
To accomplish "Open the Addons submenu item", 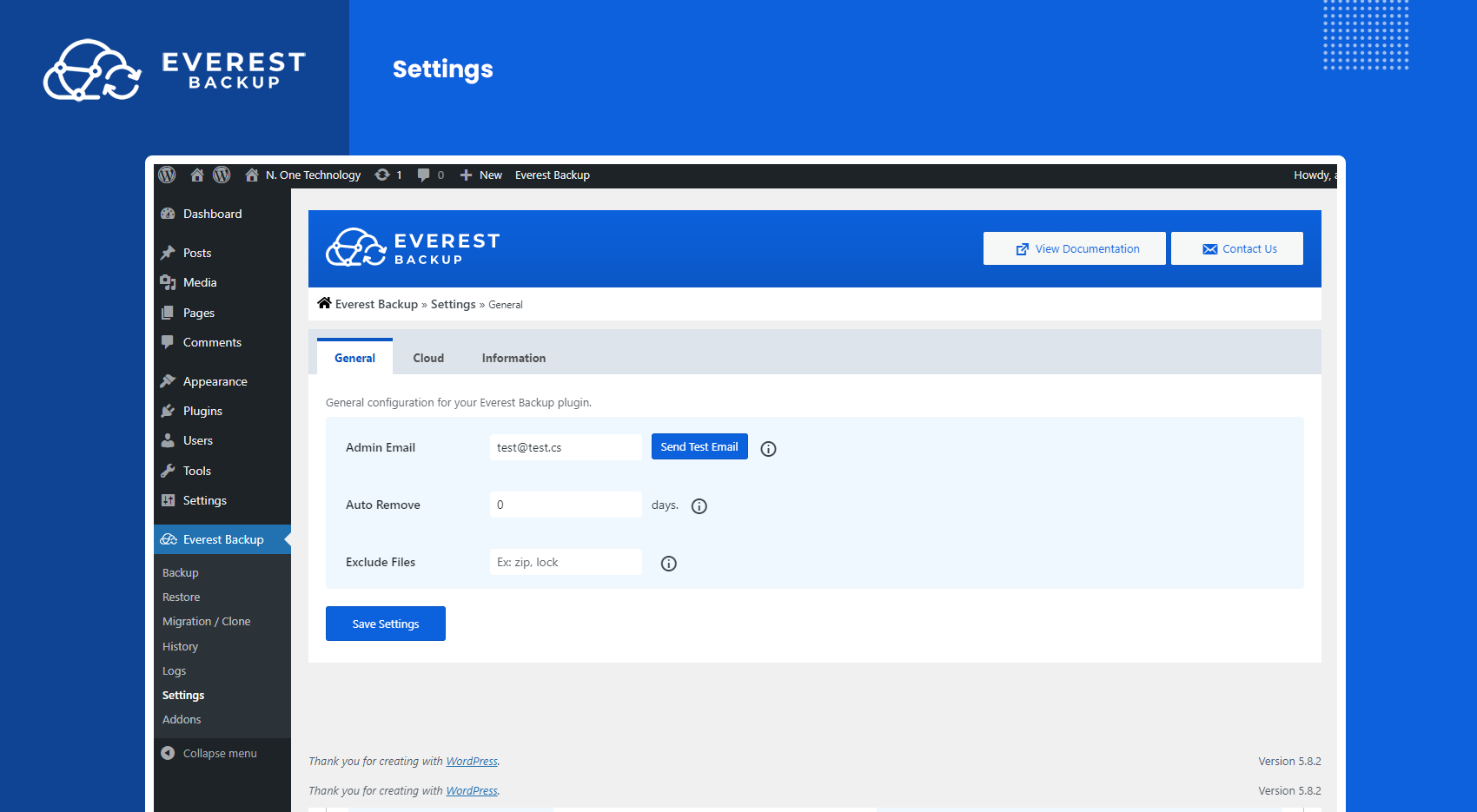I will tap(182, 719).
